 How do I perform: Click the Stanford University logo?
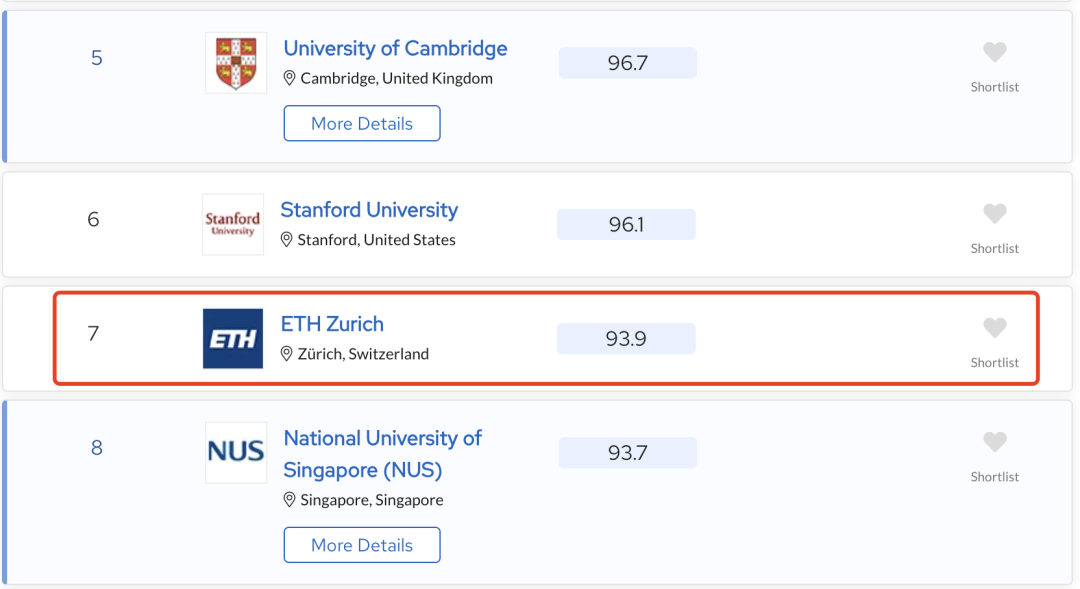pos(233,224)
